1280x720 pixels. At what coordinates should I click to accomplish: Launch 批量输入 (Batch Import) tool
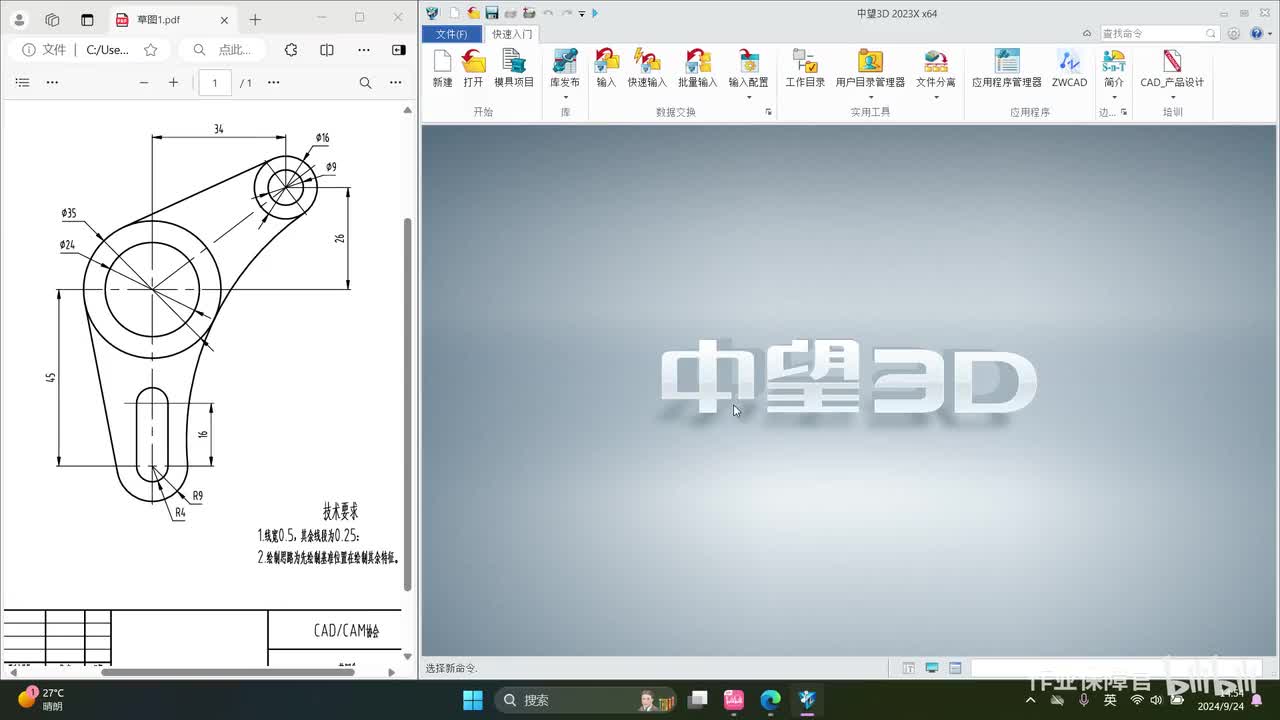[697, 68]
